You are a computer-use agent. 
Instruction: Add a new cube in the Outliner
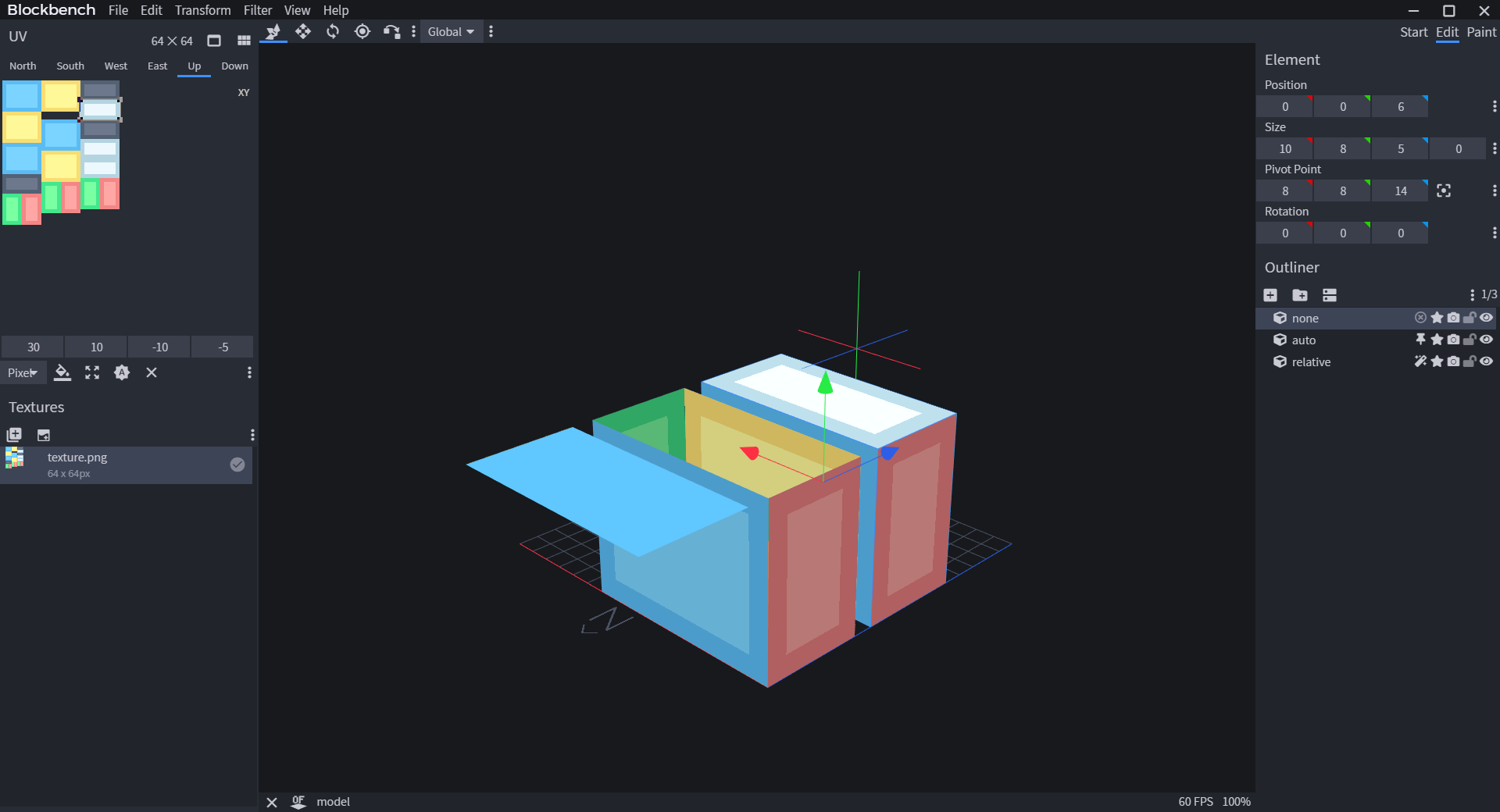[x=1270, y=295]
